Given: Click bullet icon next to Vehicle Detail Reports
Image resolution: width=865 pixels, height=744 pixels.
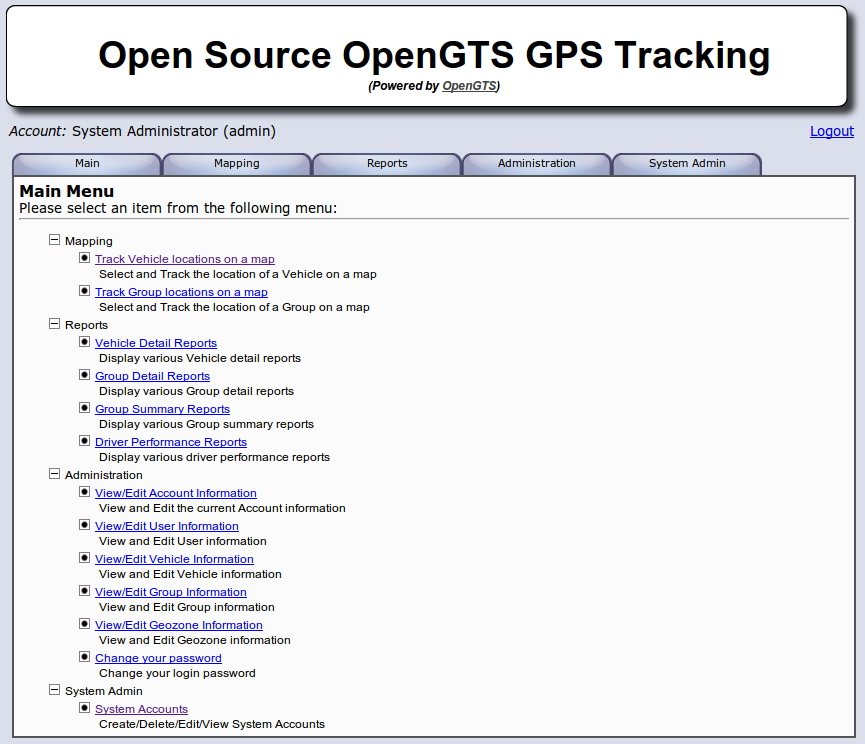Looking at the screenshot, I should [x=85, y=342].
